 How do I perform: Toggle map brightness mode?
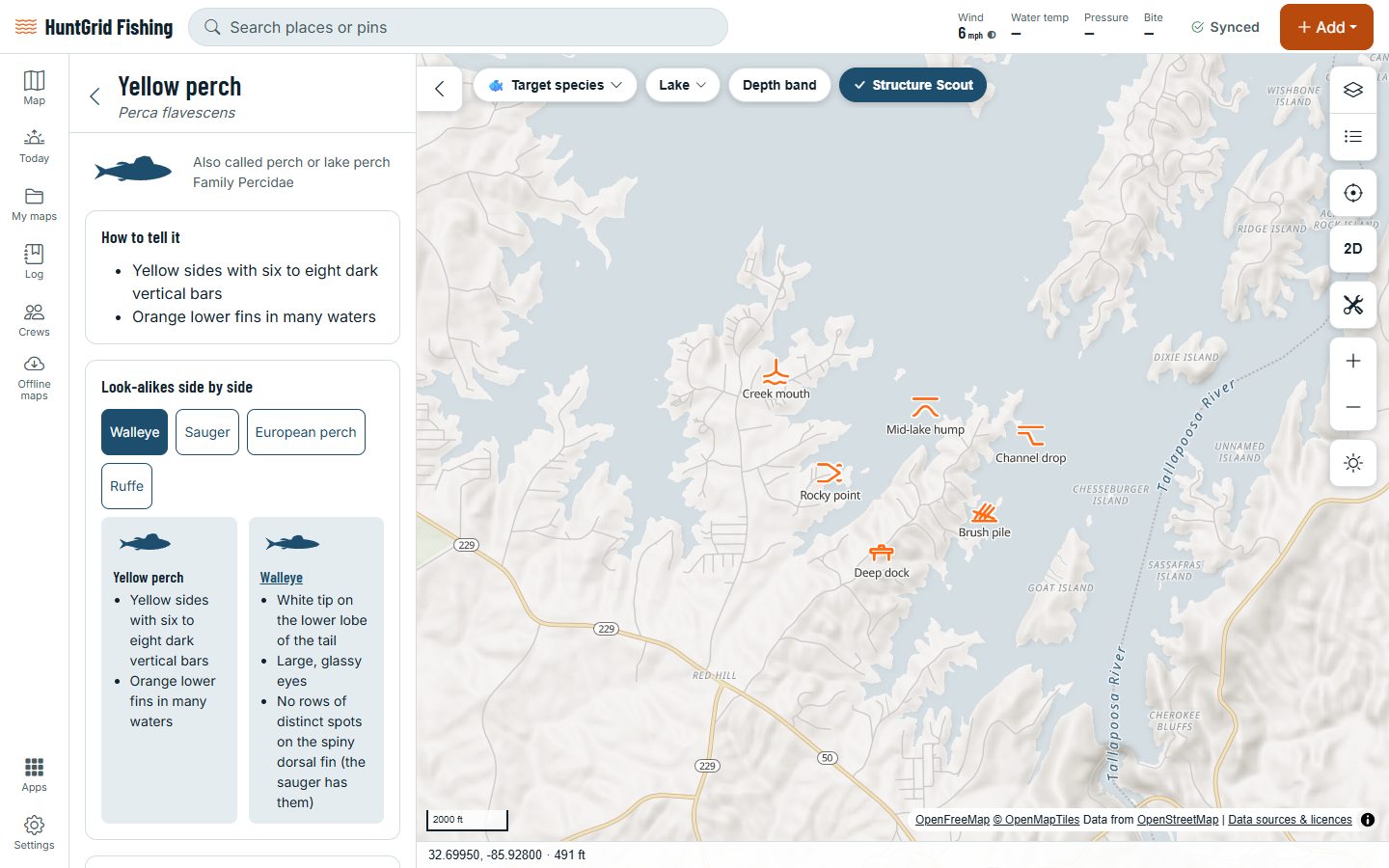pos(1353,463)
